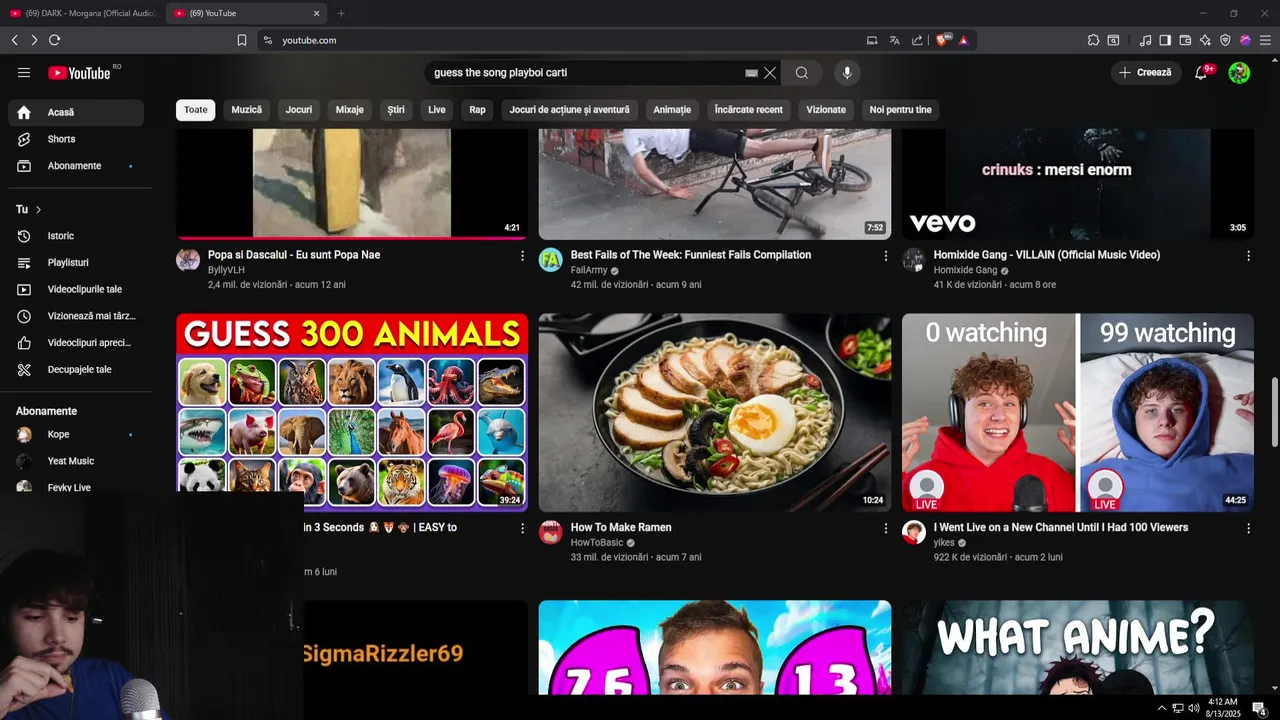The height and width of the screenshot is (720, 1280).
Task: Open the account avatar menu
Action: tap(1239, 73)
